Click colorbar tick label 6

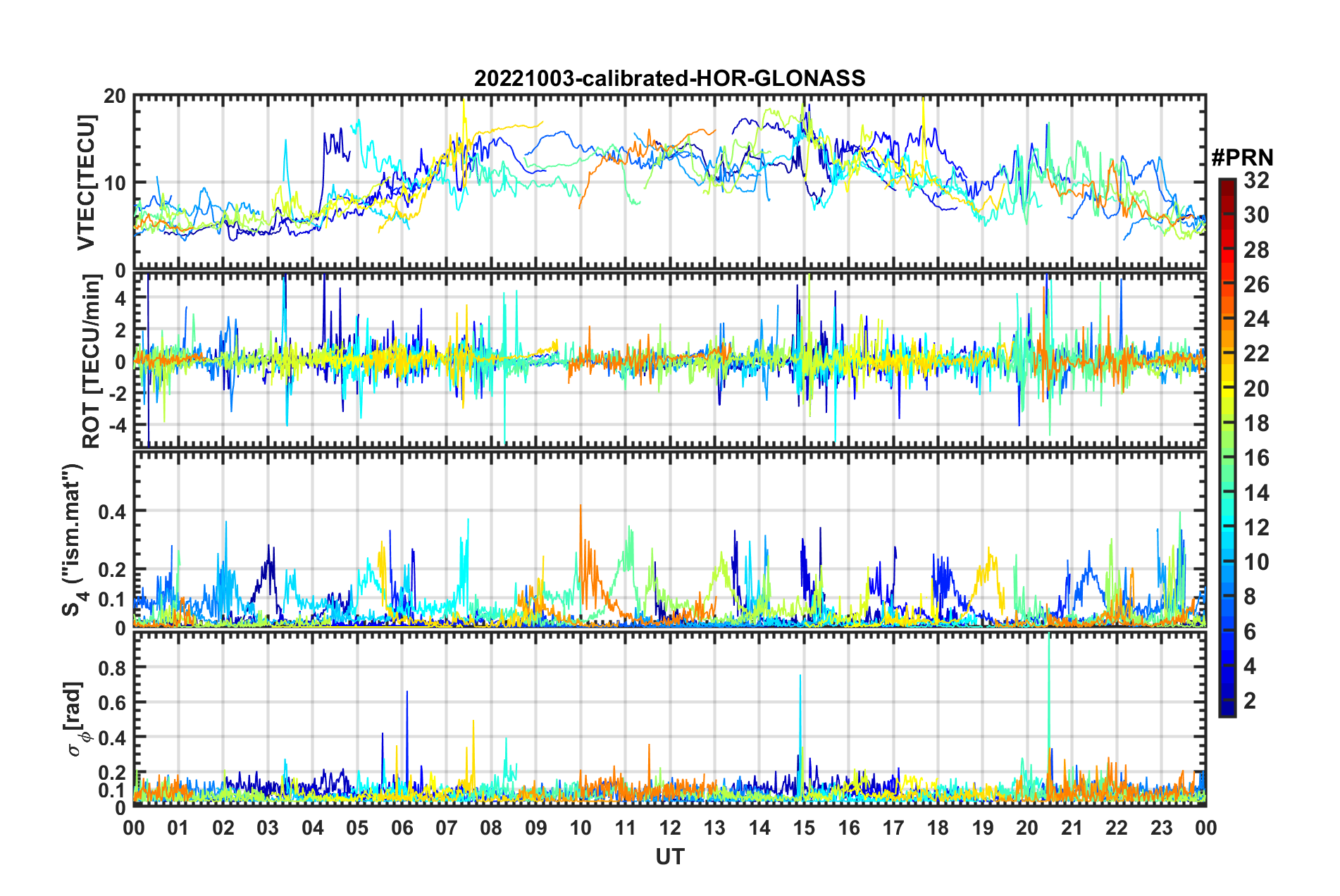(1249, 632)
